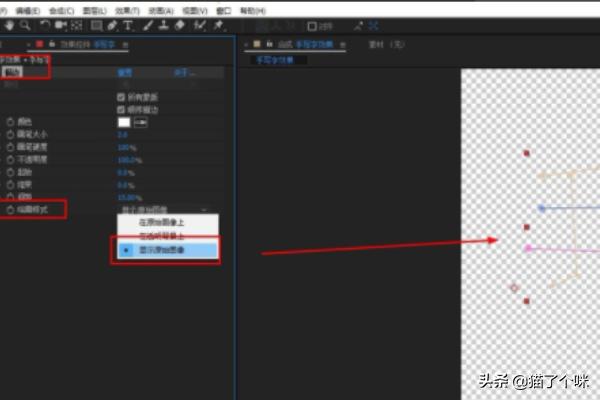This screenshot has height=400, width=600.
Task: Select the Puppet Pin tool
Action: click(219, 26)
